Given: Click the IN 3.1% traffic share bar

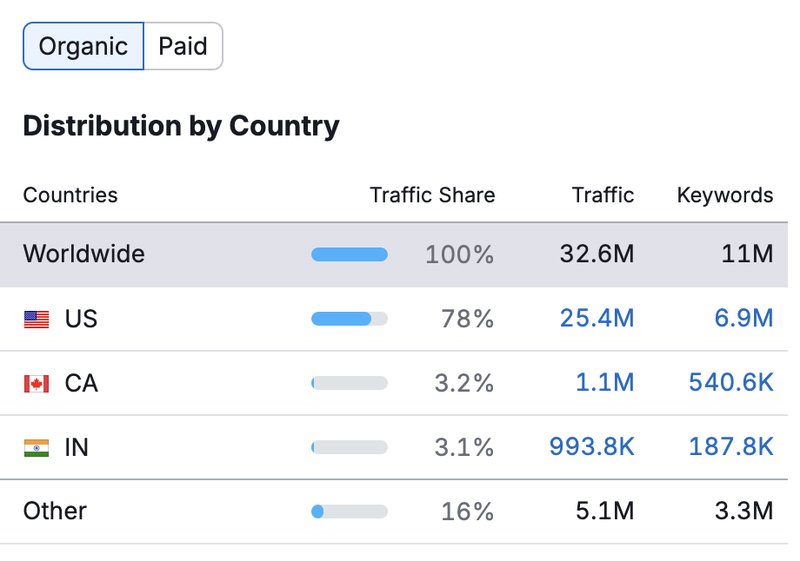Looking at the screenshot, I should coord(349,447).
